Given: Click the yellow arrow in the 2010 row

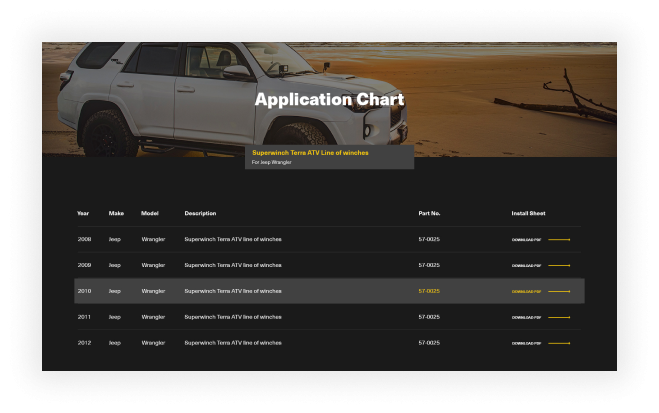Looking at the screenshot, I should tap(559, 291).
